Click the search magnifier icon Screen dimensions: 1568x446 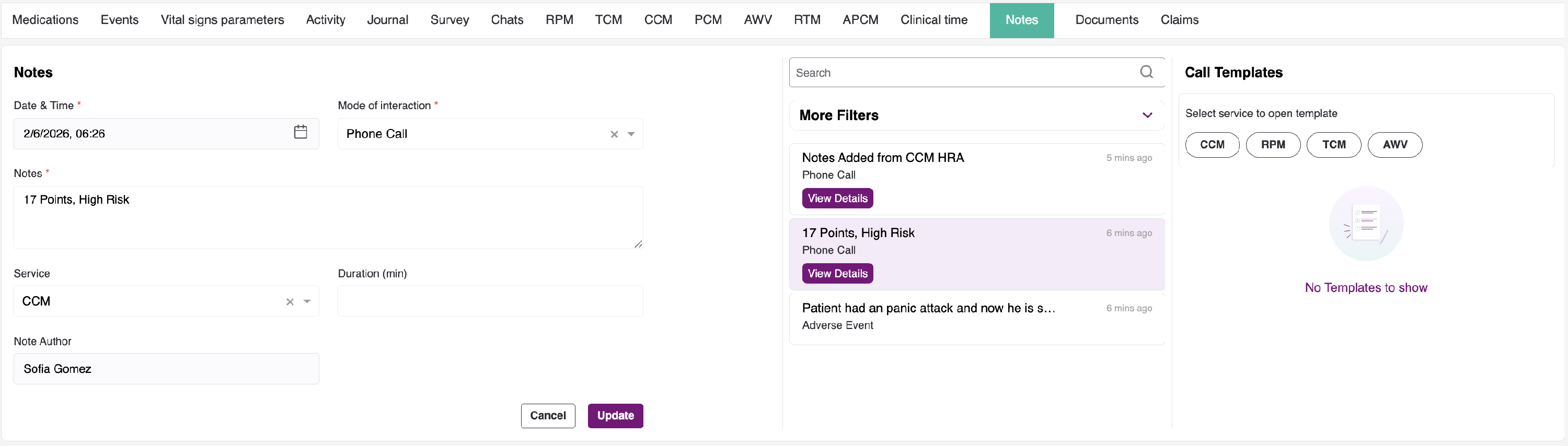pos(1146,73)
